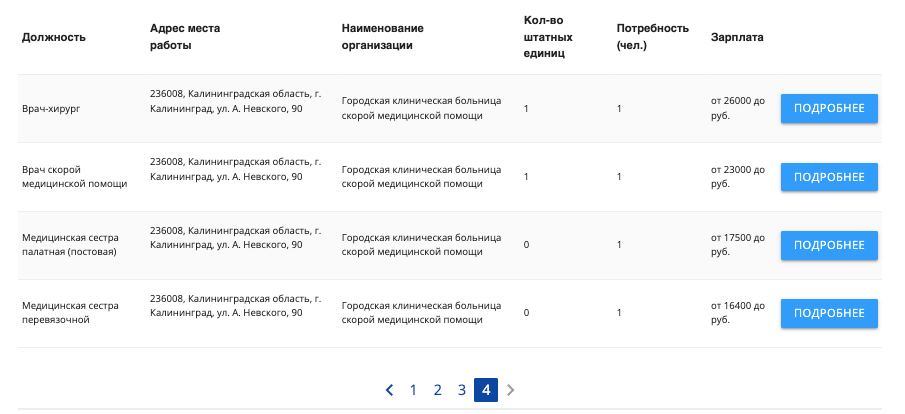Click ПОДРОБНЕЕ for Медицинская сестра палатная
Viewport: 905px width, 414px height.
(828, 245)
